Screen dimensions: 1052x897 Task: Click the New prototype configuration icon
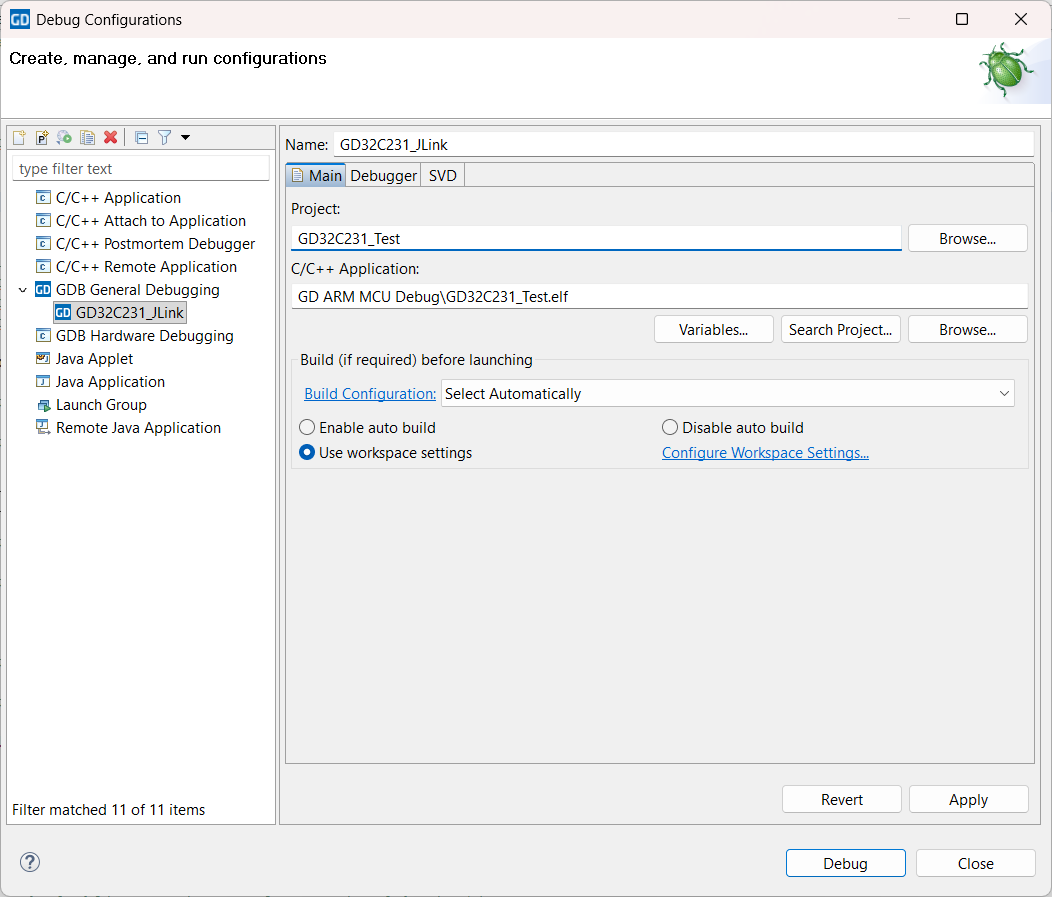(42, 137)
